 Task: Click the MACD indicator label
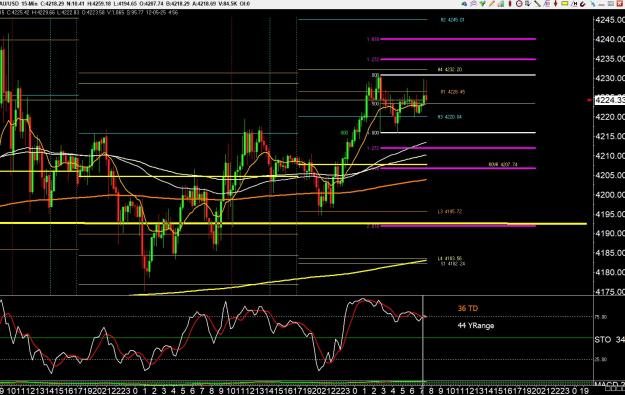tap(609, 384)
